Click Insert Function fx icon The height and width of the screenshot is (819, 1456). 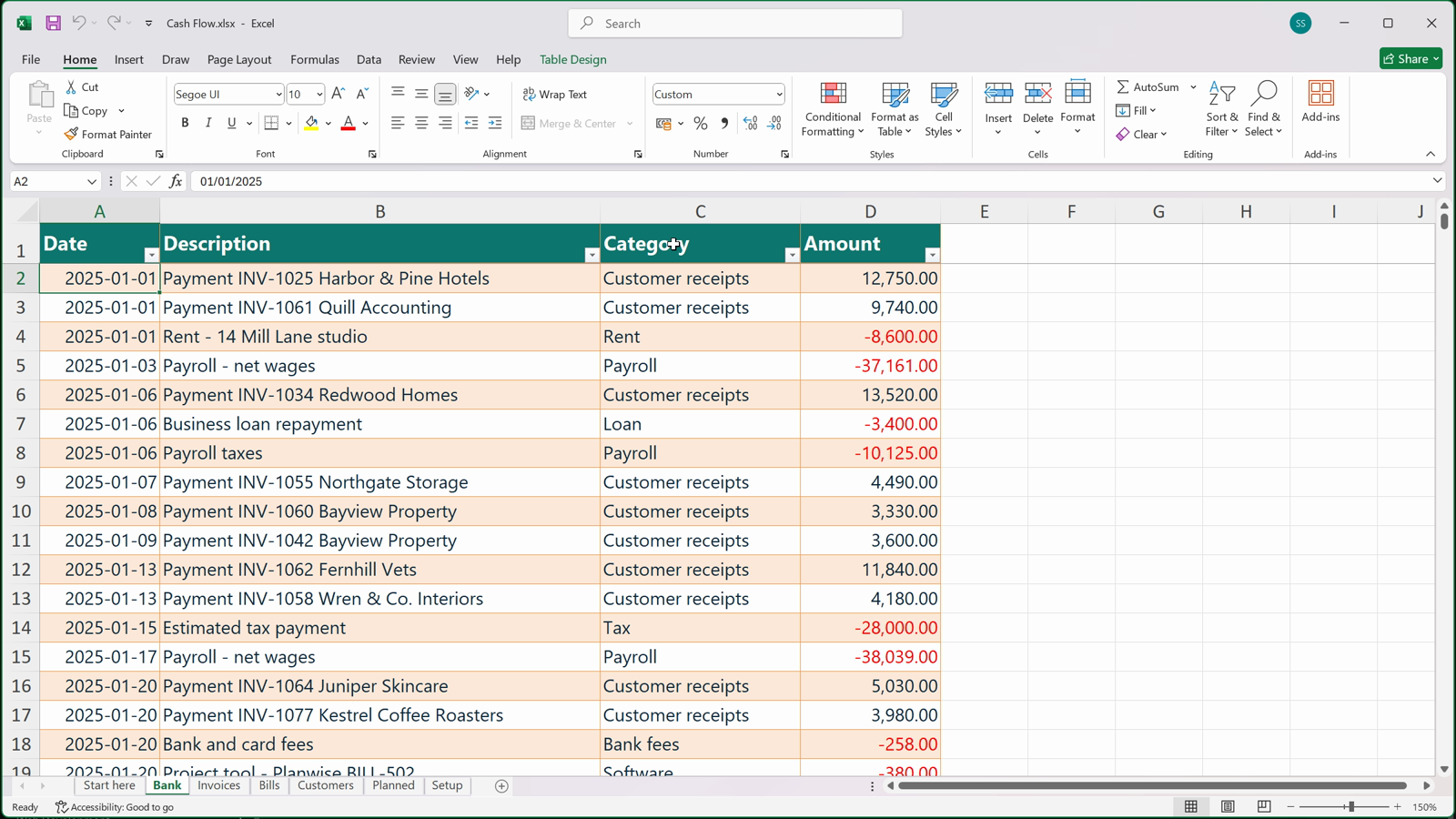(x=176, y=181)
